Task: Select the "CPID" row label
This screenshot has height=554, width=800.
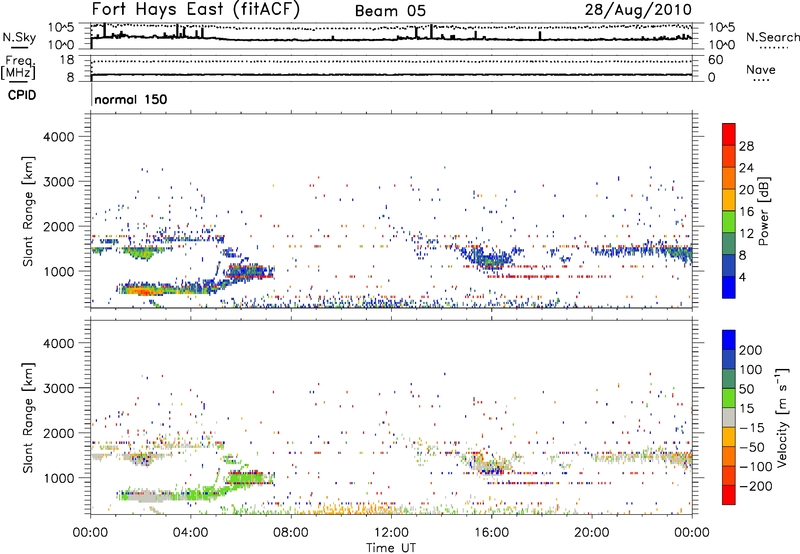Action: tap(22, 95)
